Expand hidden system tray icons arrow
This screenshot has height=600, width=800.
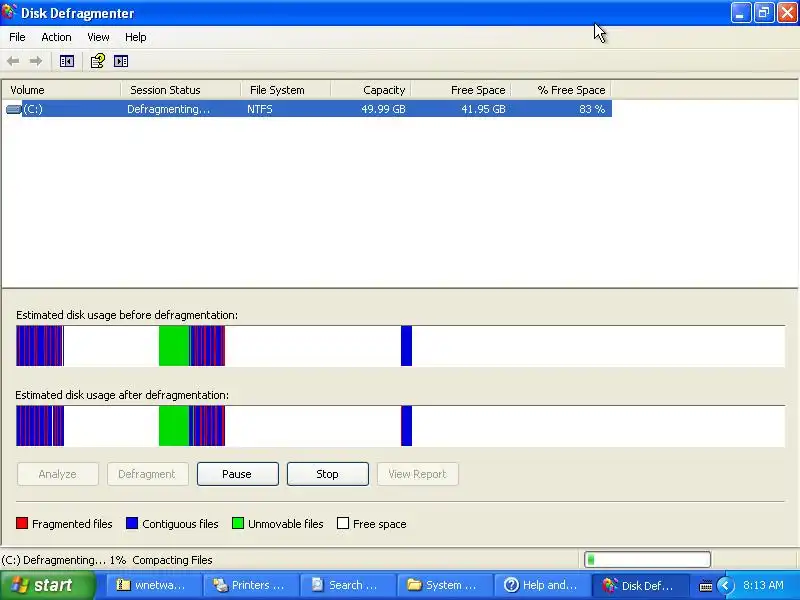click(x=725, y=585)
